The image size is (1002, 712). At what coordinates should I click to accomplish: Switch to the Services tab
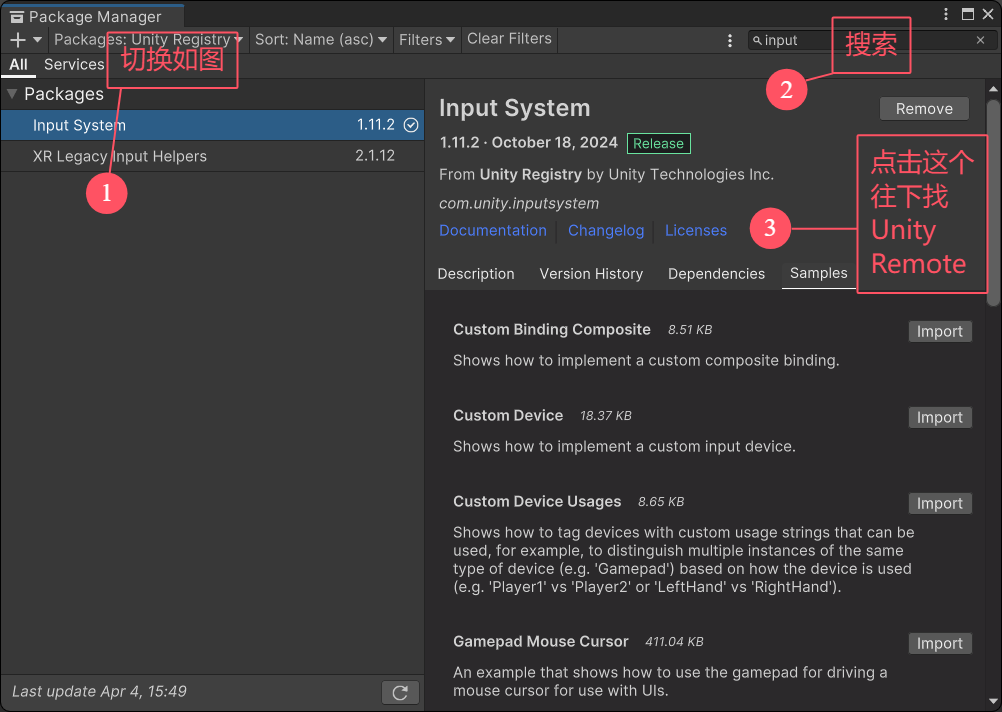coord(74,65)
